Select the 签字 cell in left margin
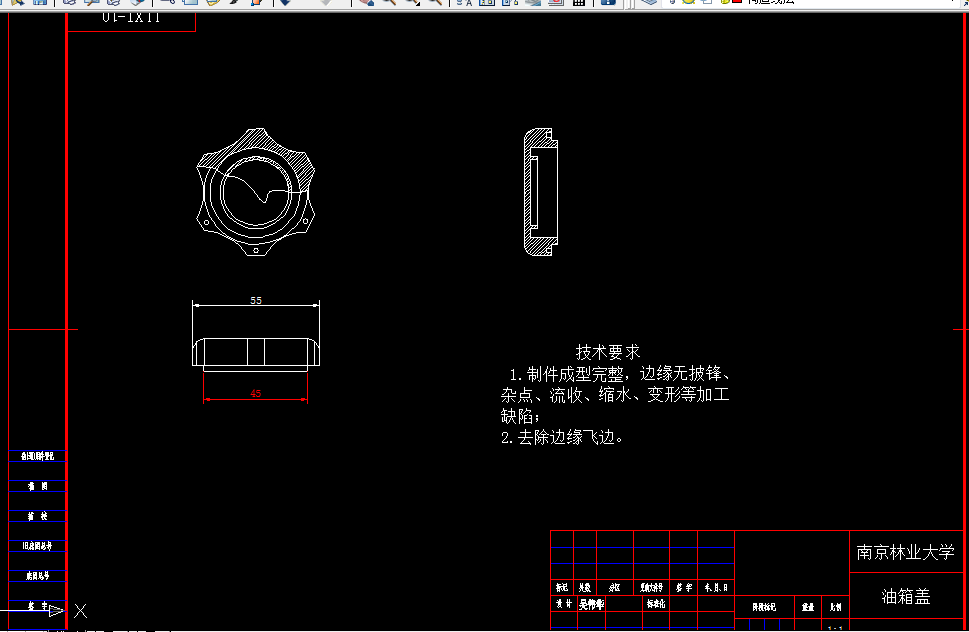Screen dimensions: 969x632 (x=38, y=606)
